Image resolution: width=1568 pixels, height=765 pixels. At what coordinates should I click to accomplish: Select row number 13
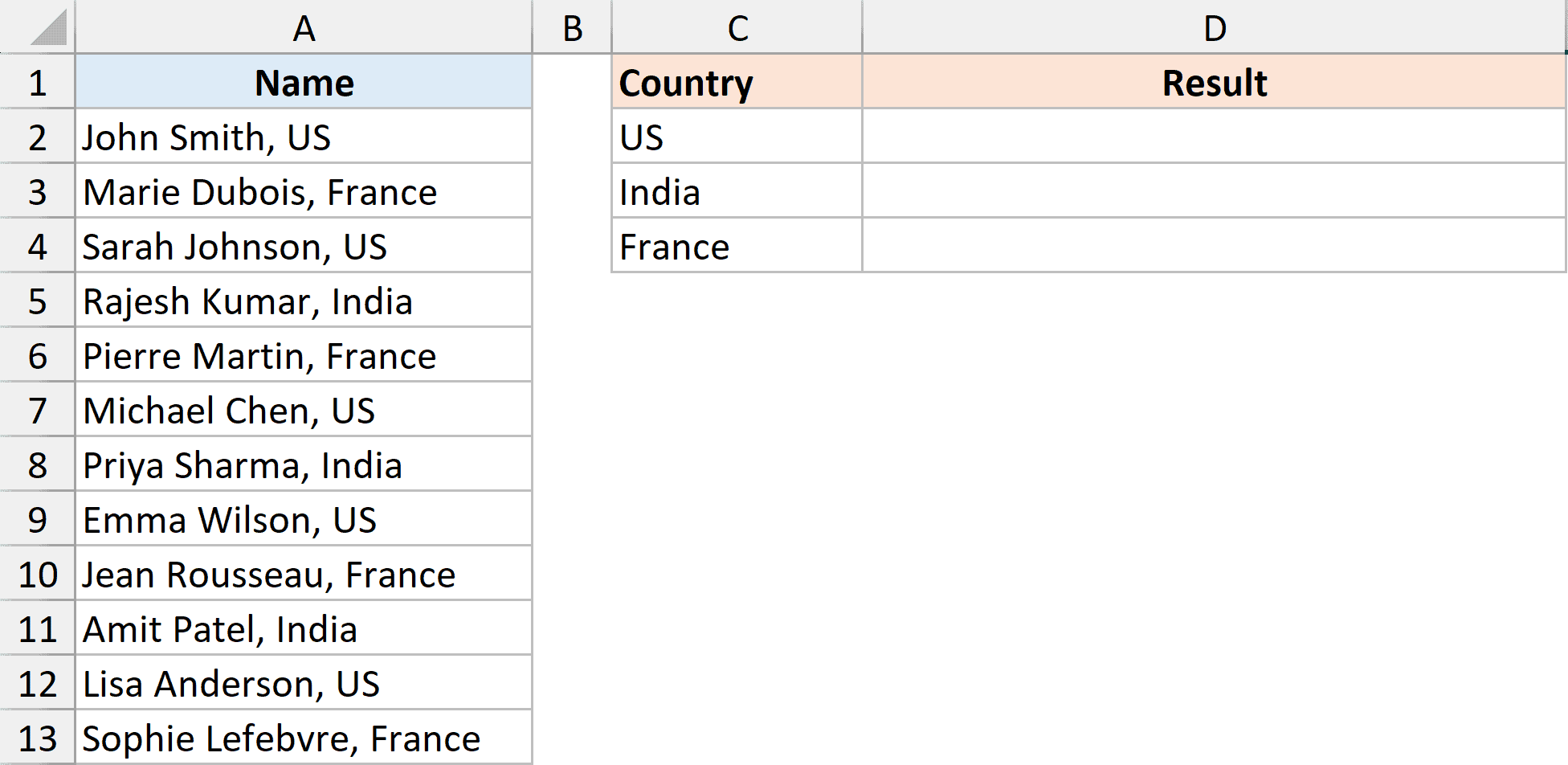coord(36,737)
